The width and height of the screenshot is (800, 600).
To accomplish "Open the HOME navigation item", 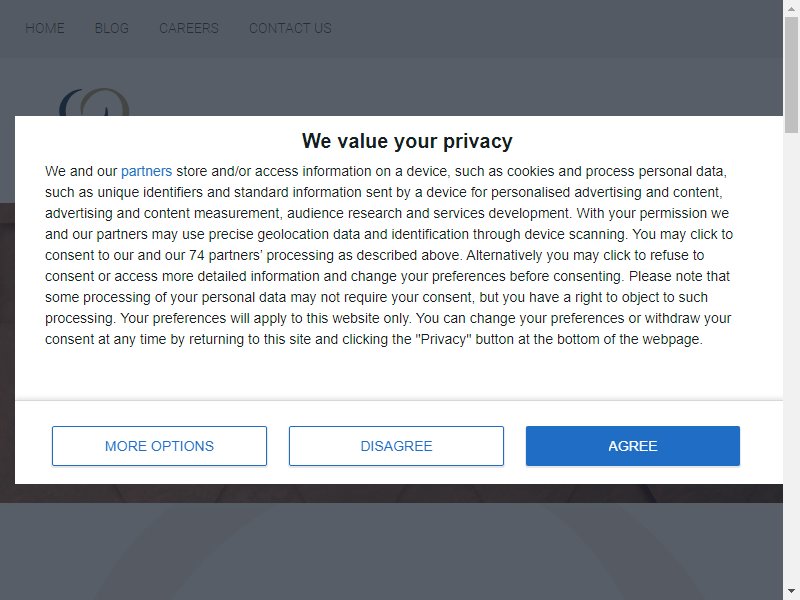I will point(45,28).
